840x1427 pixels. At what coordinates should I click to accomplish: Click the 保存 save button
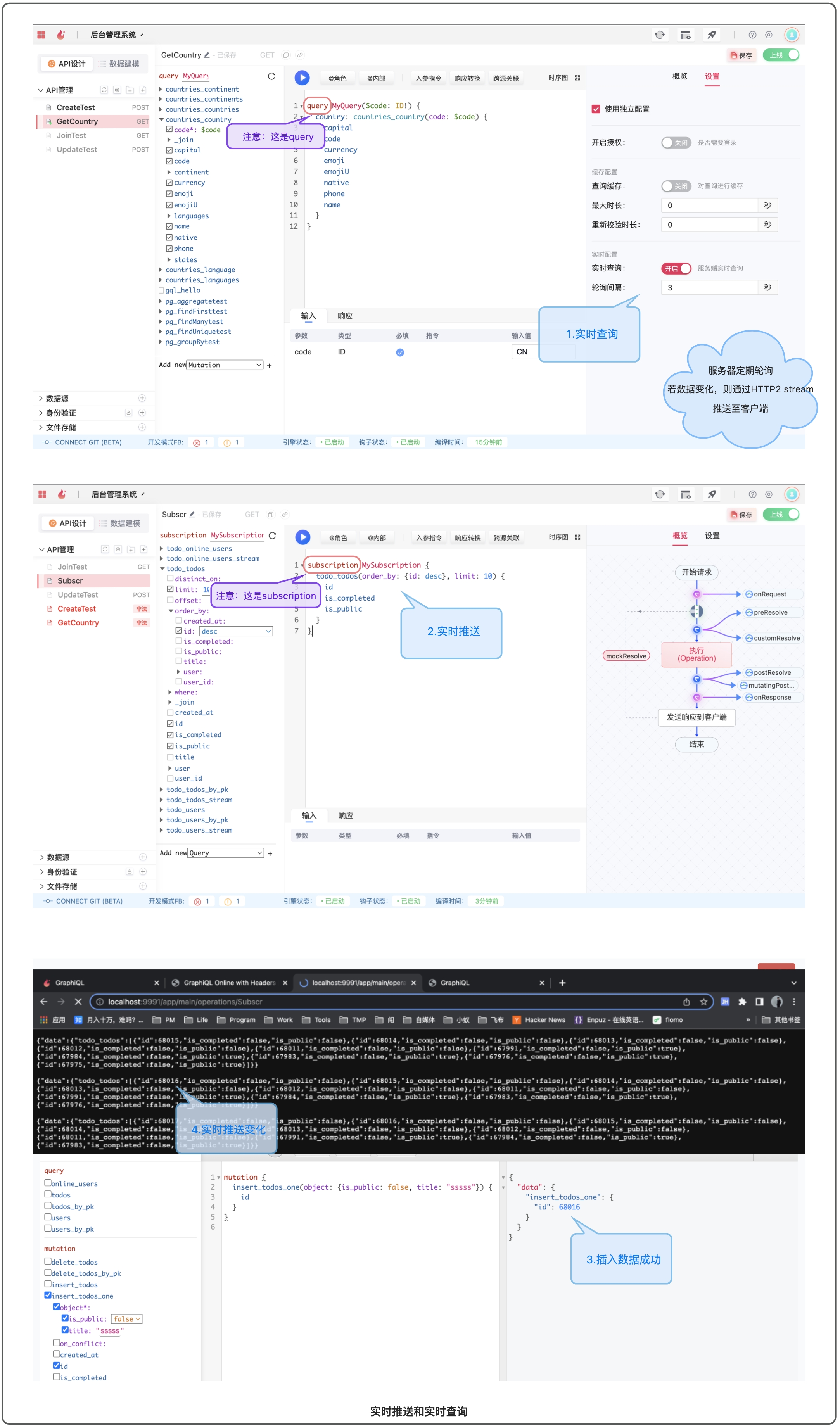pyautogui.click(x=741, y=55)
